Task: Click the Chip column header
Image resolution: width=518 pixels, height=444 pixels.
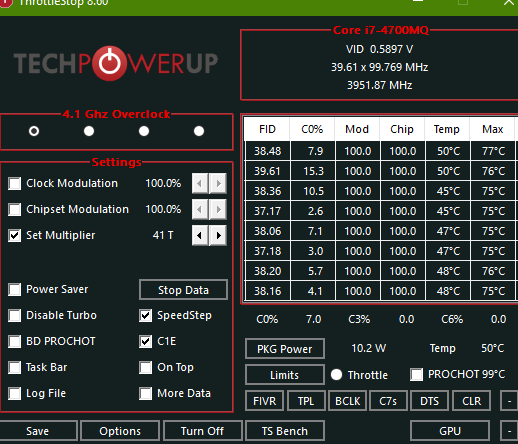Action: pyautogui.click(x=402, y=129)
